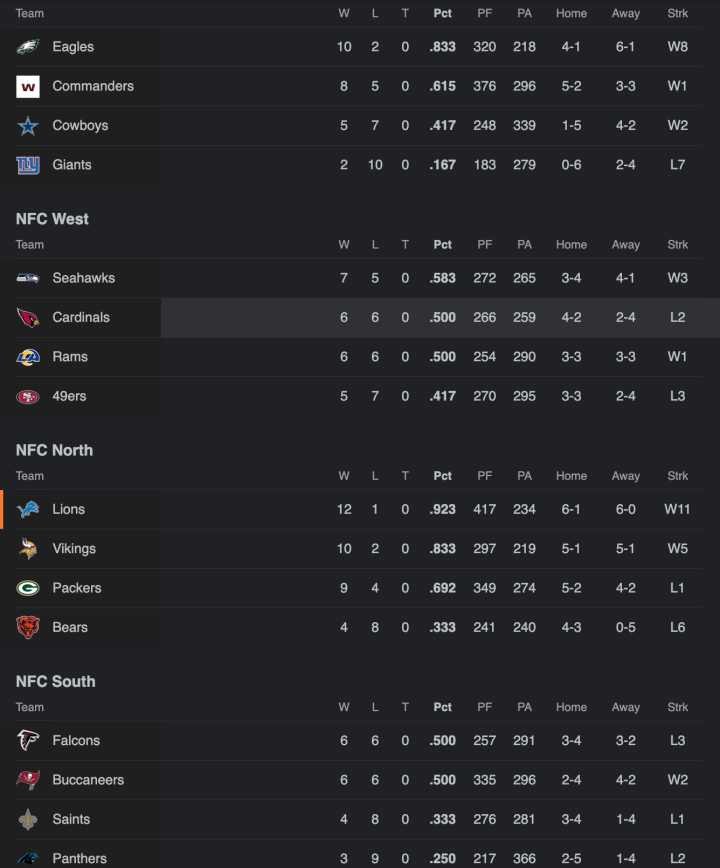Select the Packers G logo
This screenshot has height=868, width=720.
tap(28, 588)
